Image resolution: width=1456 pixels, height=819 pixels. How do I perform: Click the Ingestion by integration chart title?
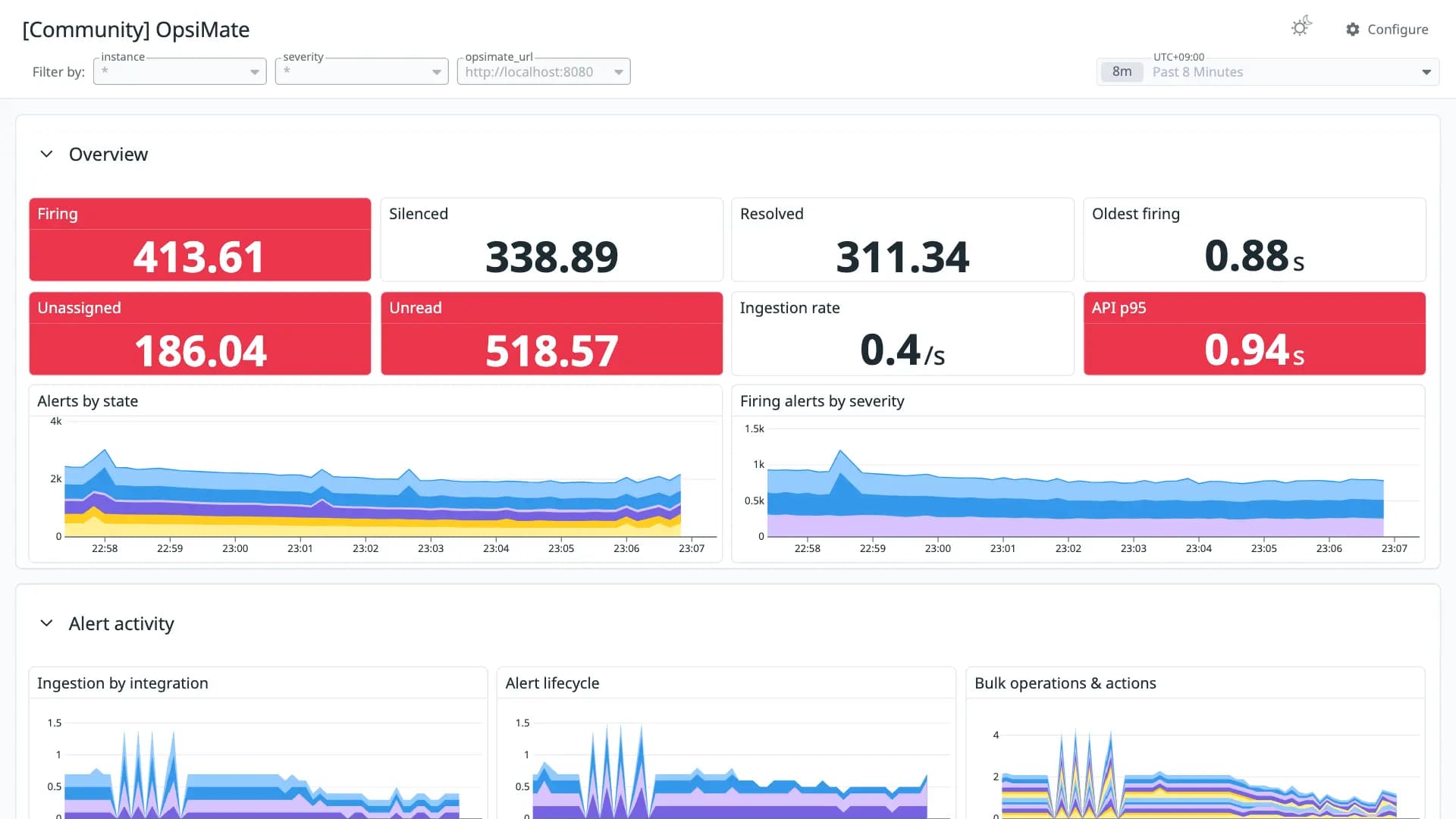point(123,683)
